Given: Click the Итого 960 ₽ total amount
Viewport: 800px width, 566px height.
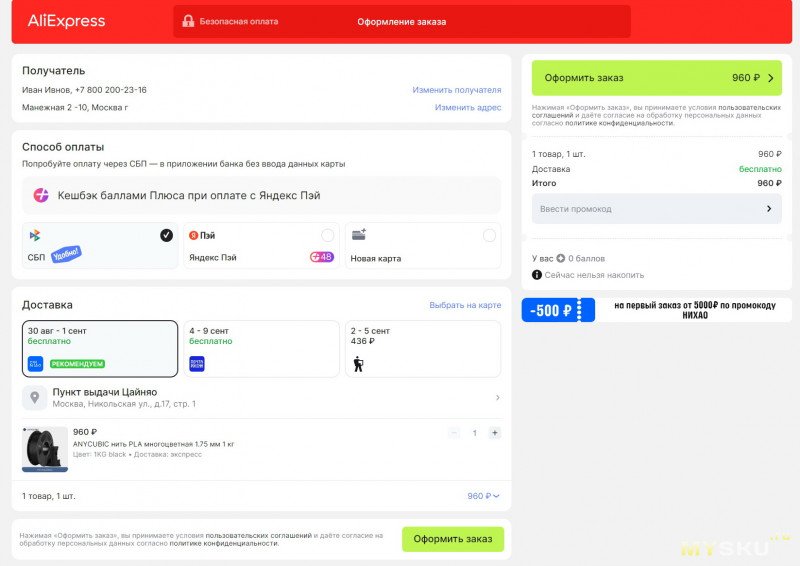Looking at the screenshot, I should pos(769,183).
